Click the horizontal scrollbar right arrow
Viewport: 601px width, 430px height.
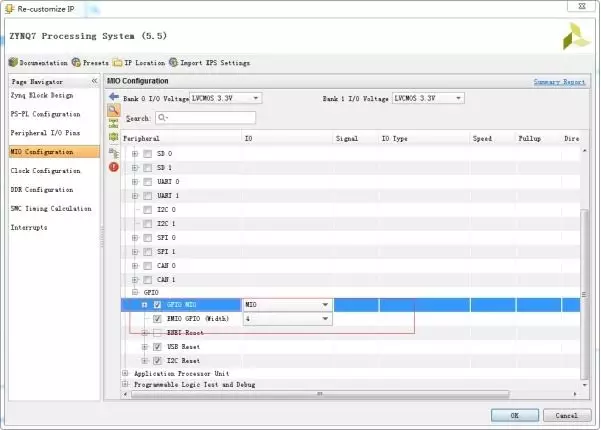(575, 394)
